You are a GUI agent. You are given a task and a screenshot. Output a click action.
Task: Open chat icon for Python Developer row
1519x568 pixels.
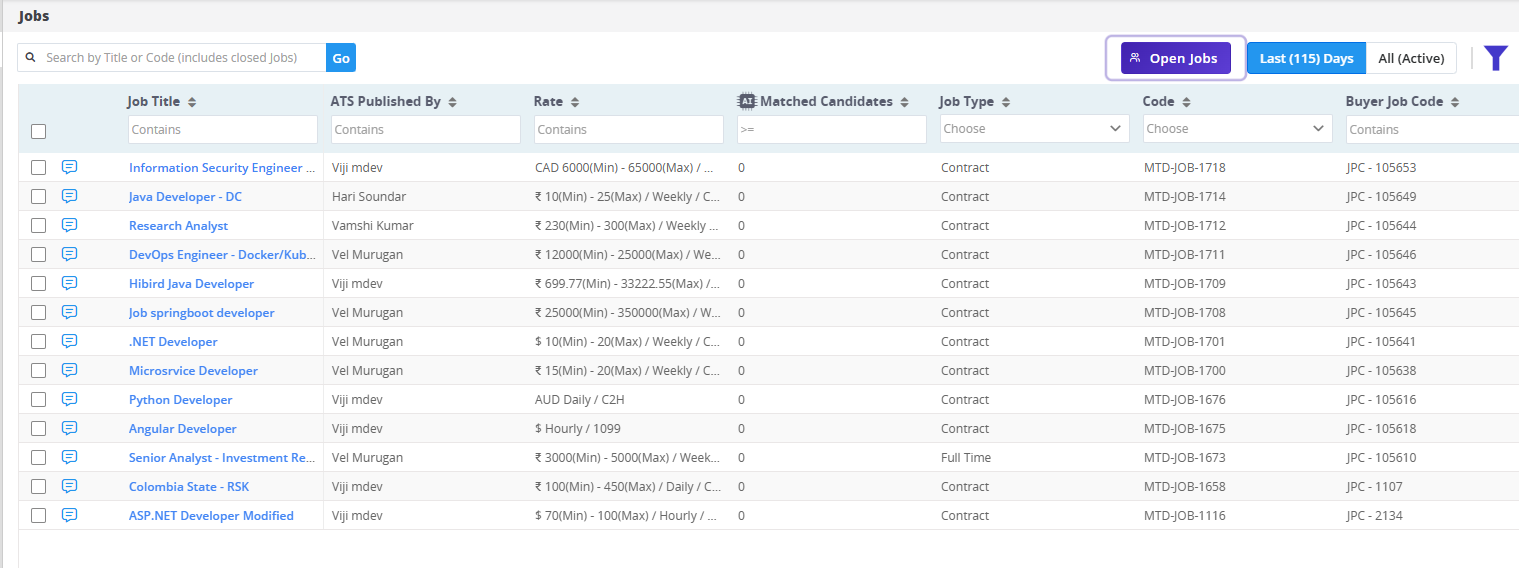[70, 399]
